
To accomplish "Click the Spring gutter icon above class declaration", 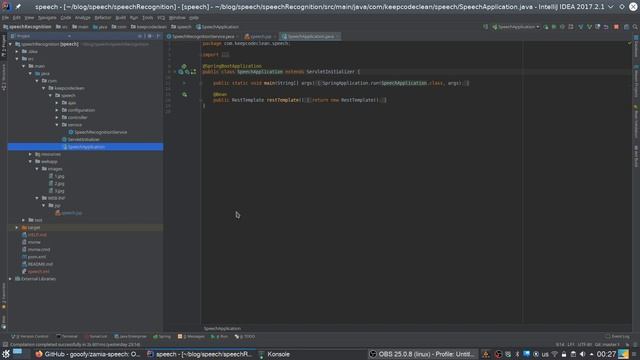I will coord(184,66).
